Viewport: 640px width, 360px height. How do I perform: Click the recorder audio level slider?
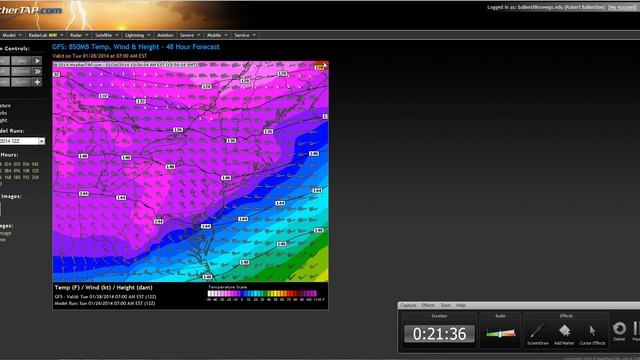point(500,333)
